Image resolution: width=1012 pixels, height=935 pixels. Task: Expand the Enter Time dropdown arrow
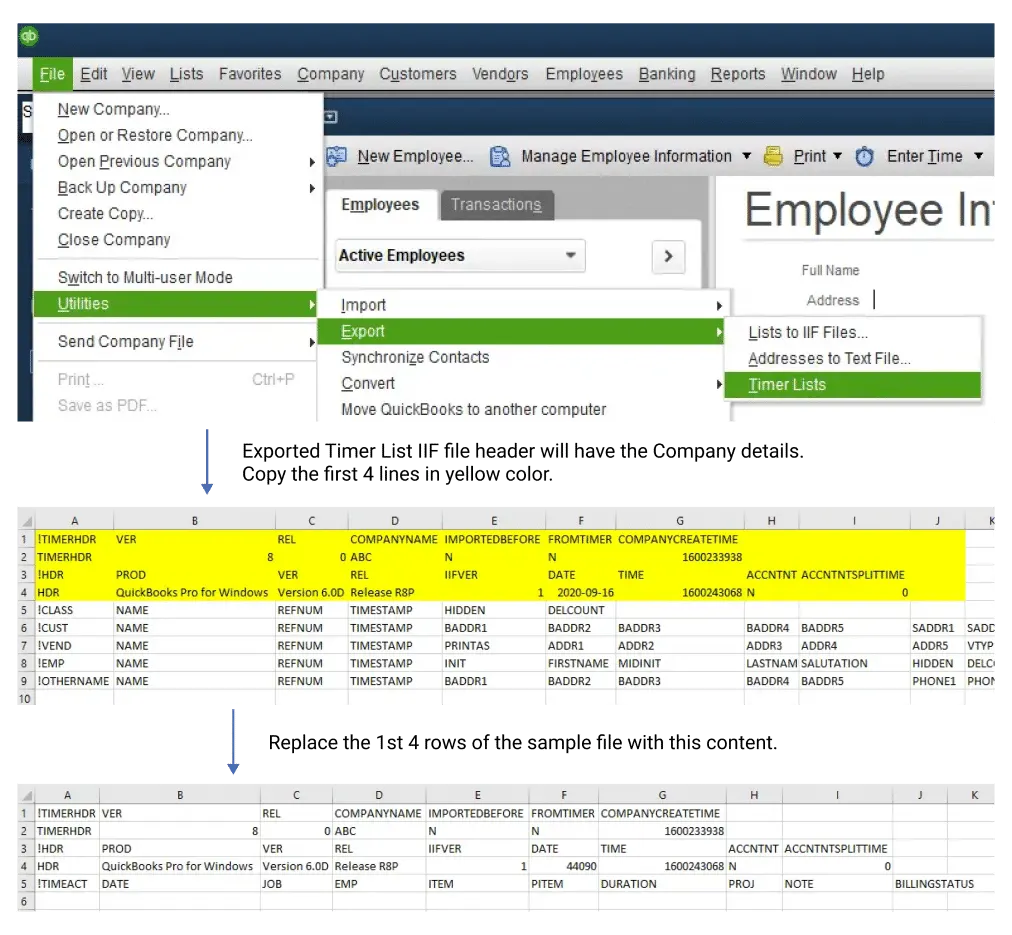[x=978, y=156]
